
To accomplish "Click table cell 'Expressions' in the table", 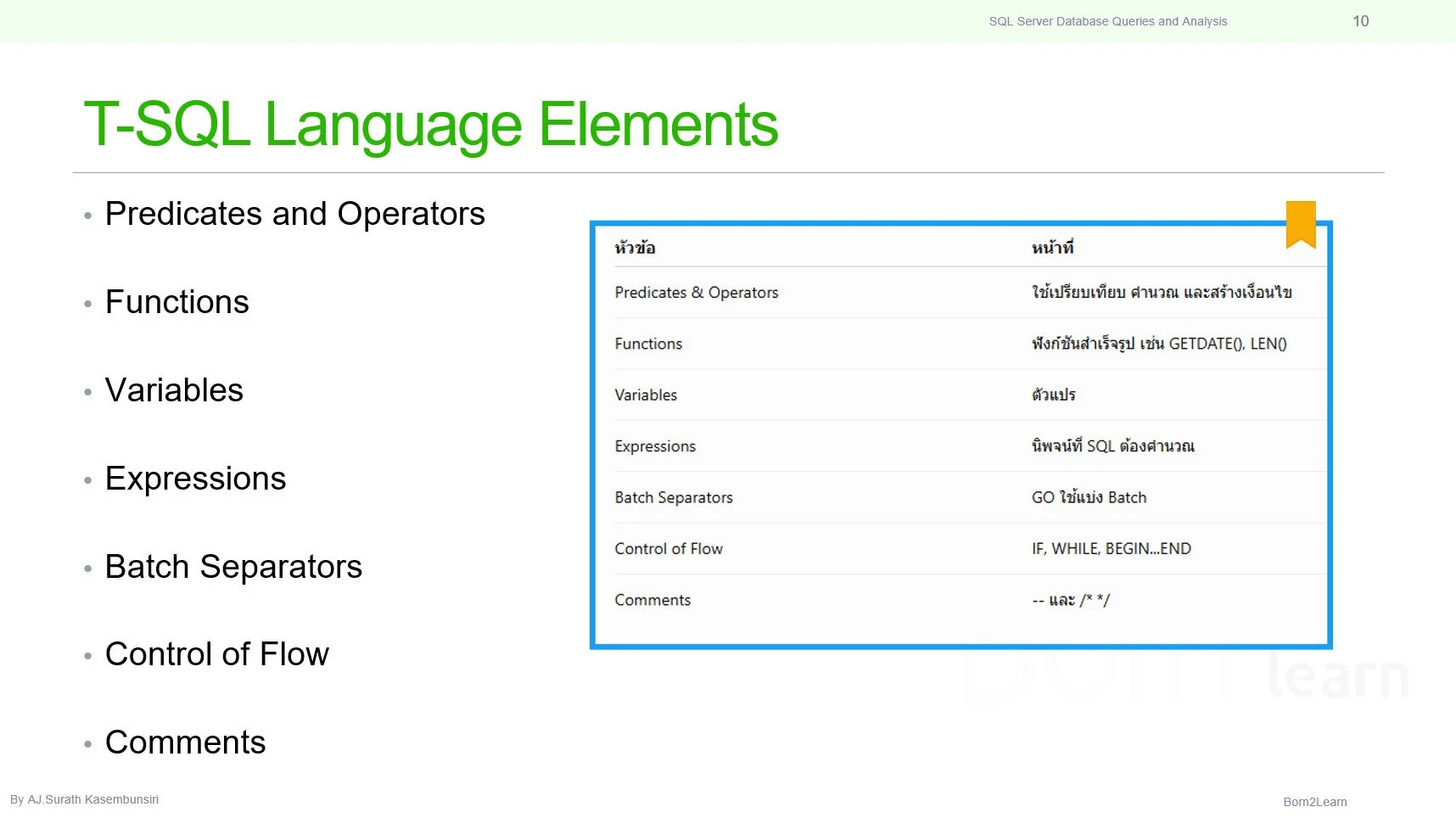I will pyautogui.click(x=655, y=446).
